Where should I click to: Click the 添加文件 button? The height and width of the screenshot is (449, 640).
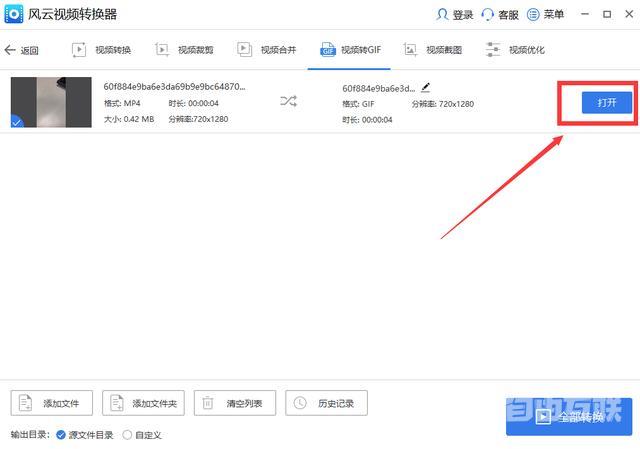(52, 403)
